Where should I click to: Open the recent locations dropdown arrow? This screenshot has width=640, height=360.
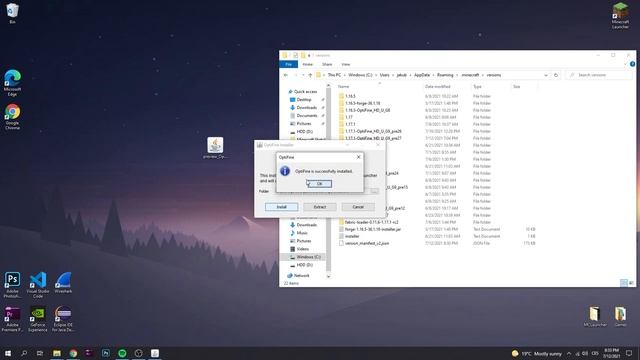tap(303, 75)
